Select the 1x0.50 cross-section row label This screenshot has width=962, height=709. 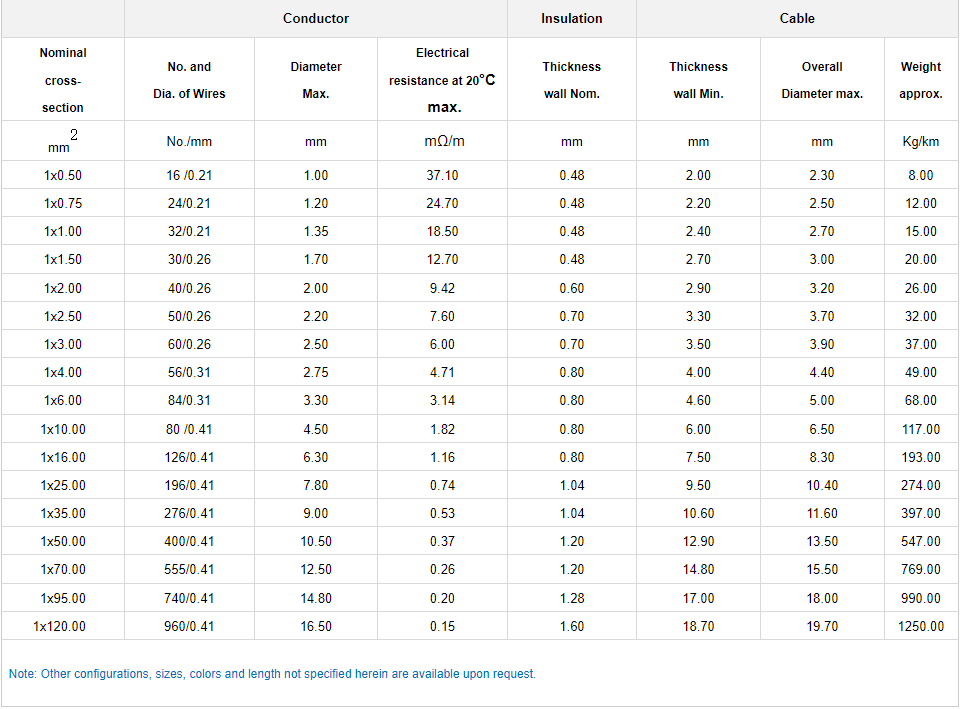pos(63,175)
